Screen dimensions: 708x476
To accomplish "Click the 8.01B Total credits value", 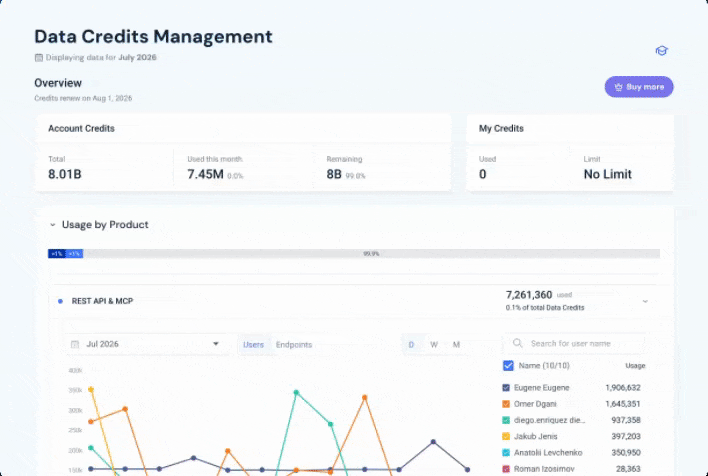I will 65,174.
